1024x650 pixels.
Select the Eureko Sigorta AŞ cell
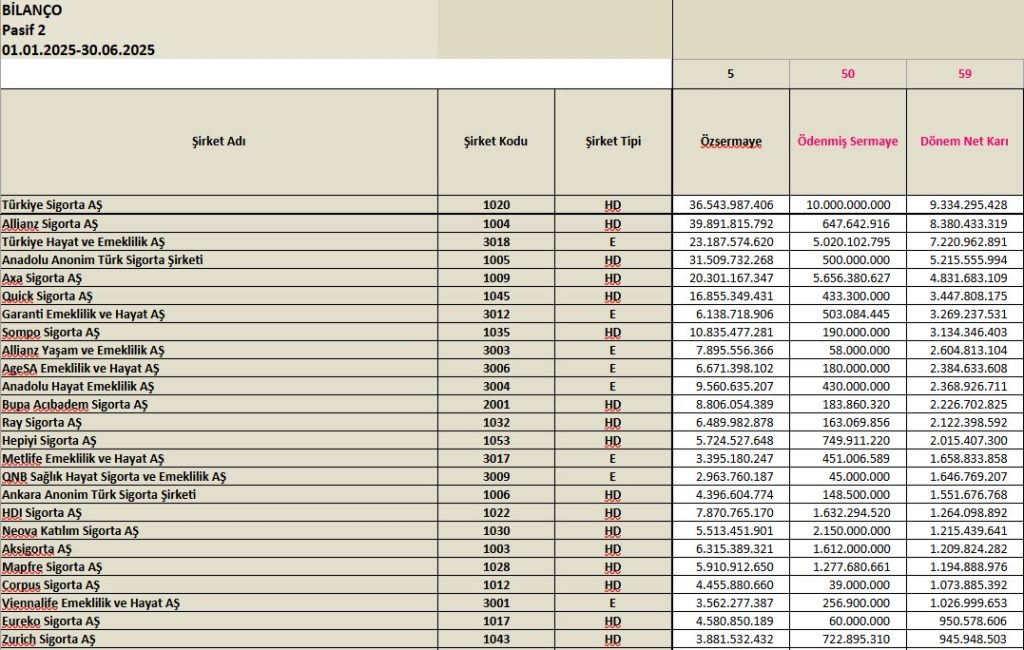[x=219, y=621]
